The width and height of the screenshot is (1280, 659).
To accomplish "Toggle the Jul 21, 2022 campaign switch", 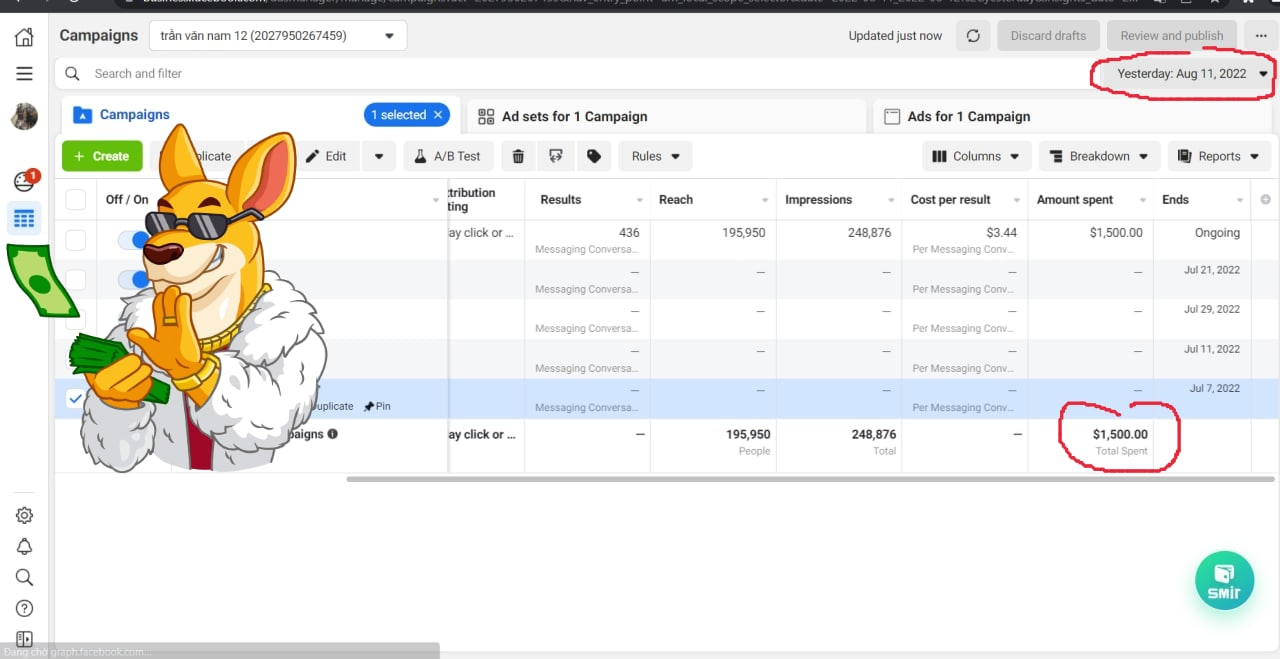I will (x=133, y=280).
